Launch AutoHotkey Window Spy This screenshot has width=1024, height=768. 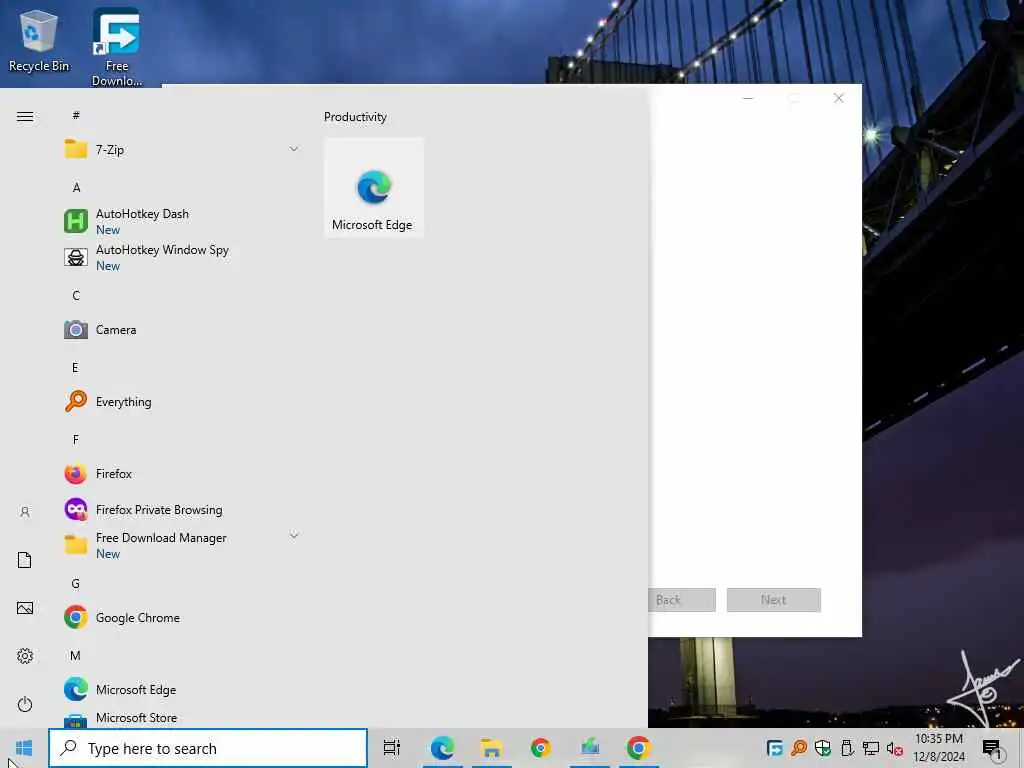(182, 257)
